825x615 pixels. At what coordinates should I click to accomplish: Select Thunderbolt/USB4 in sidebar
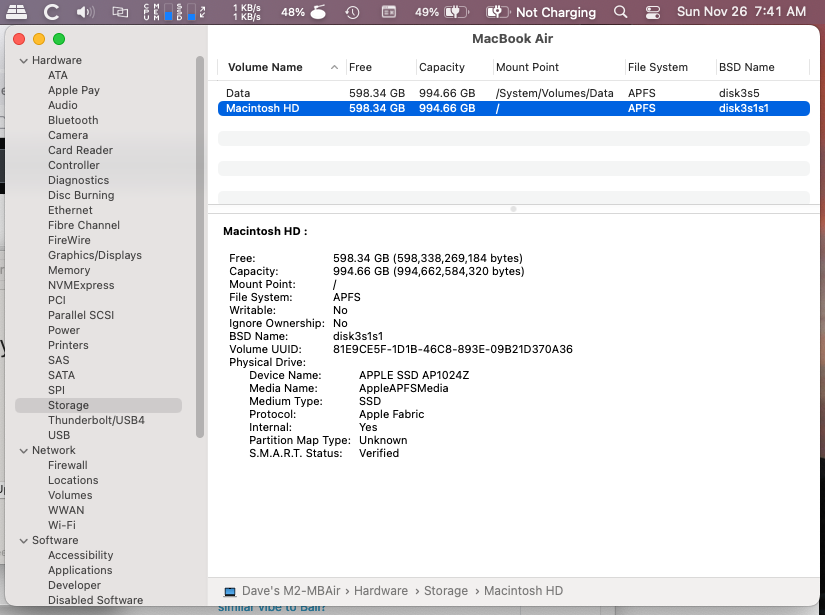coord(96,420)
